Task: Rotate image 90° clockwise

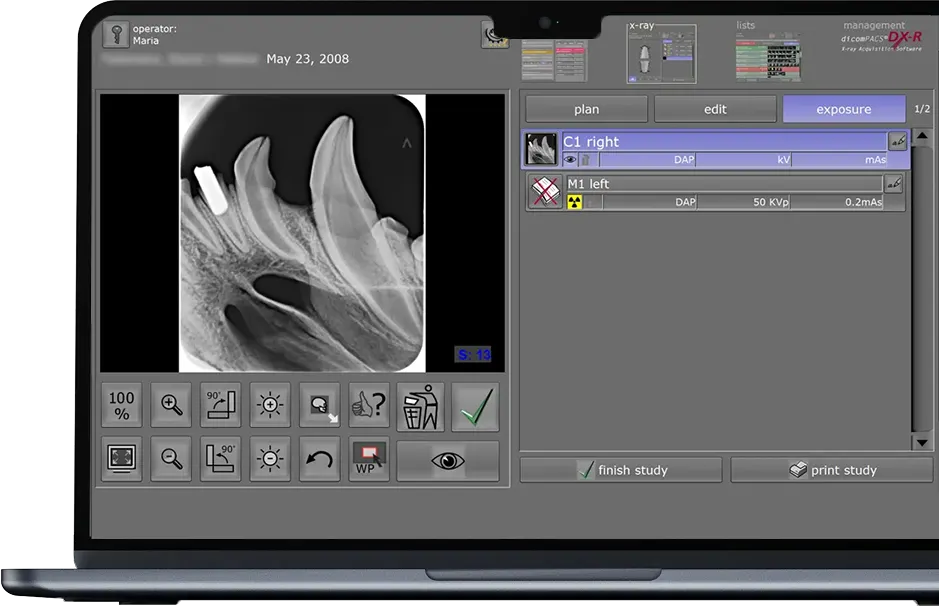Action: pos(221,406)
